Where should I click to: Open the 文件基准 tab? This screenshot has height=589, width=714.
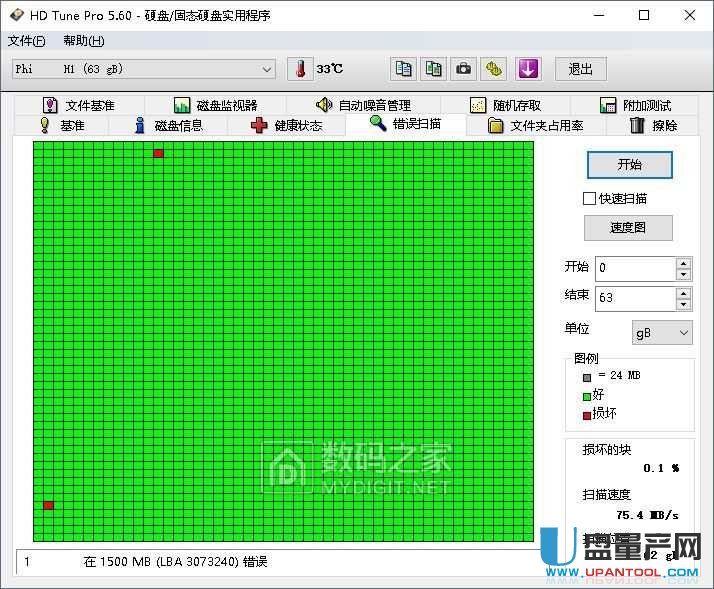click(79, 105)
